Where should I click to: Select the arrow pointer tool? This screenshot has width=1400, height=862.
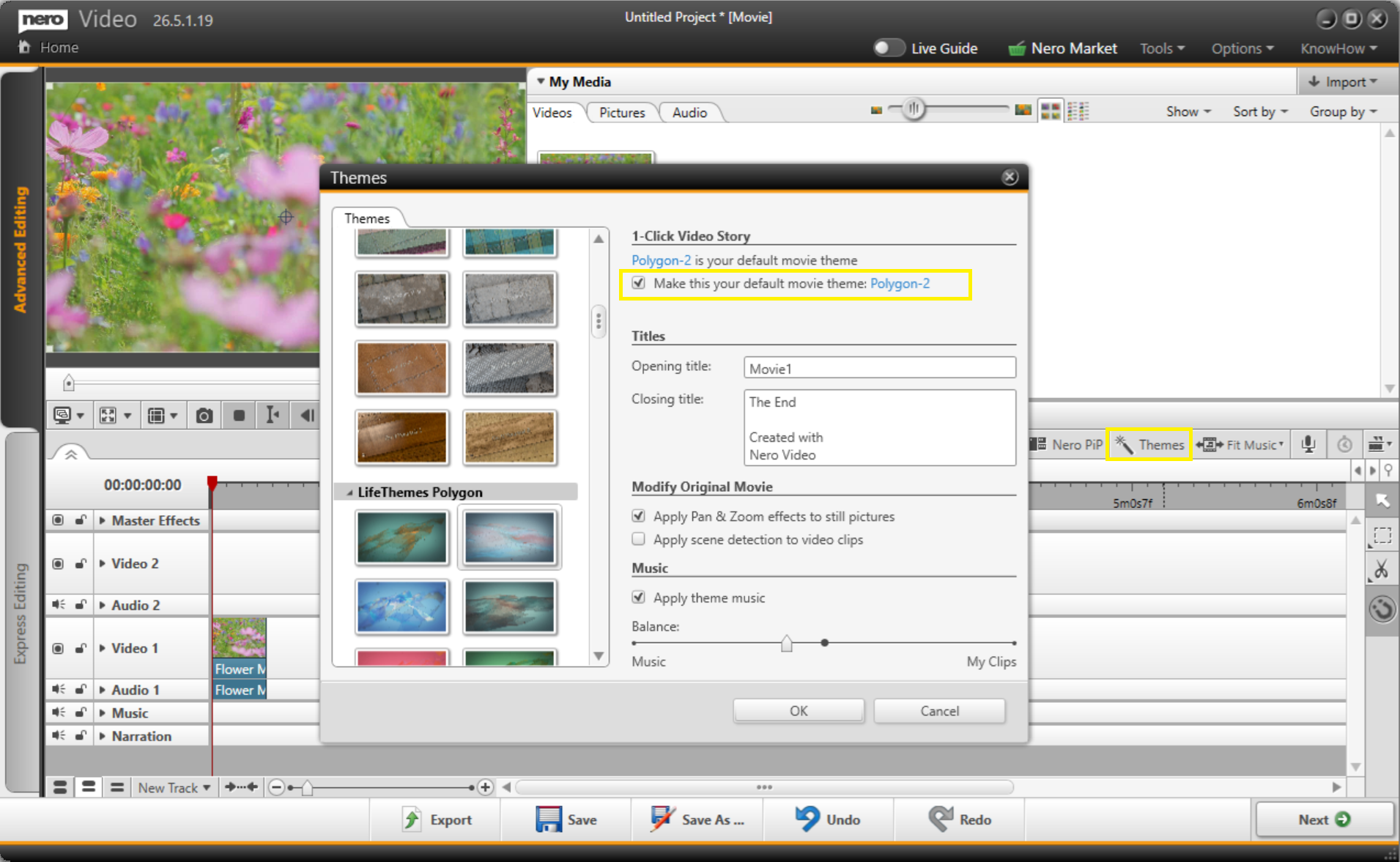[x=1382, y=501]
